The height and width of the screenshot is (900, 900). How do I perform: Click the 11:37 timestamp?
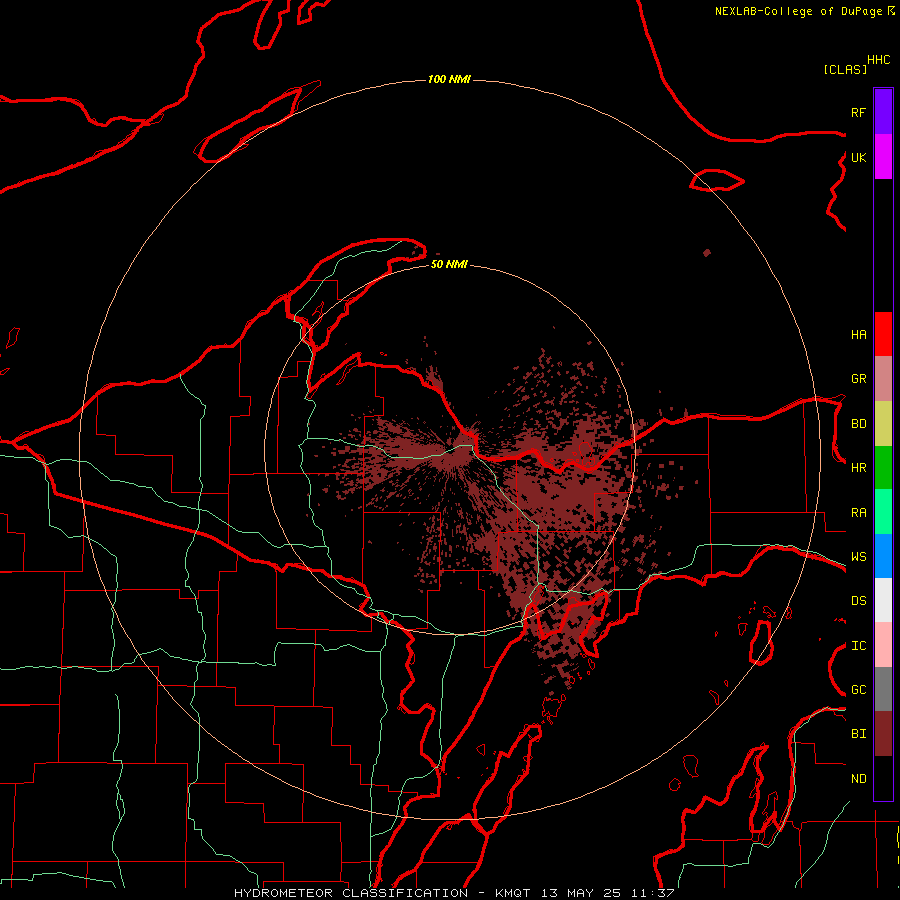[653, 893]
